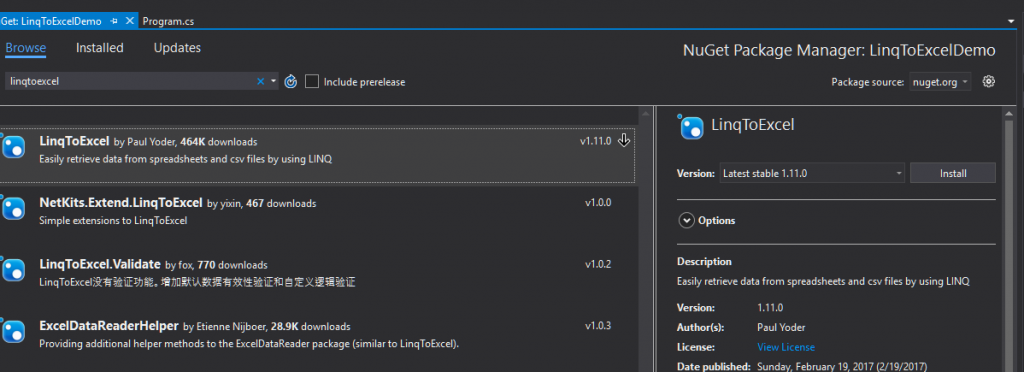Click the LinqToExcel.Validate package icon
This screenshot has width=1024, height=372.
[x=13, y=270]
